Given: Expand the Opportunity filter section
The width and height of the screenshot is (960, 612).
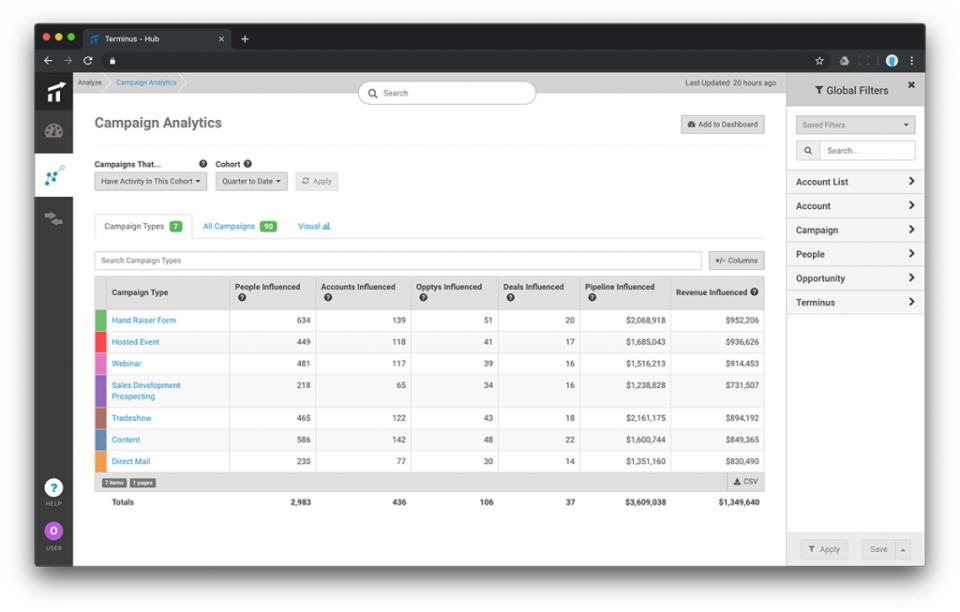Looking at the screenshot, I should pos(855,279).
